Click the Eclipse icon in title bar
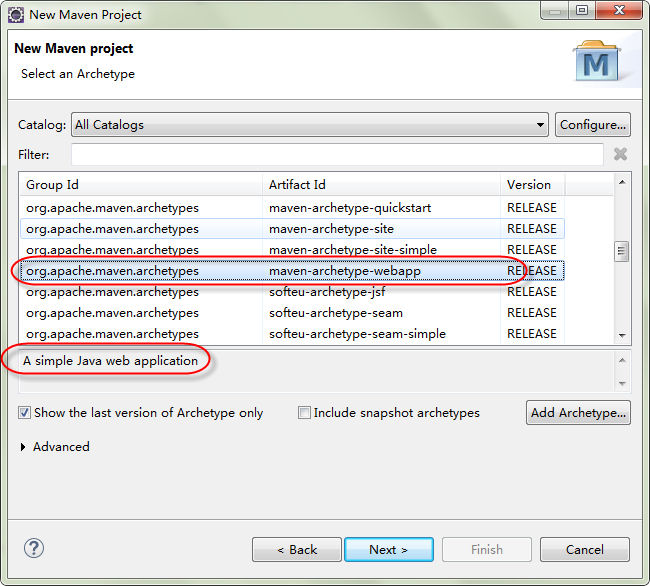 16,15
